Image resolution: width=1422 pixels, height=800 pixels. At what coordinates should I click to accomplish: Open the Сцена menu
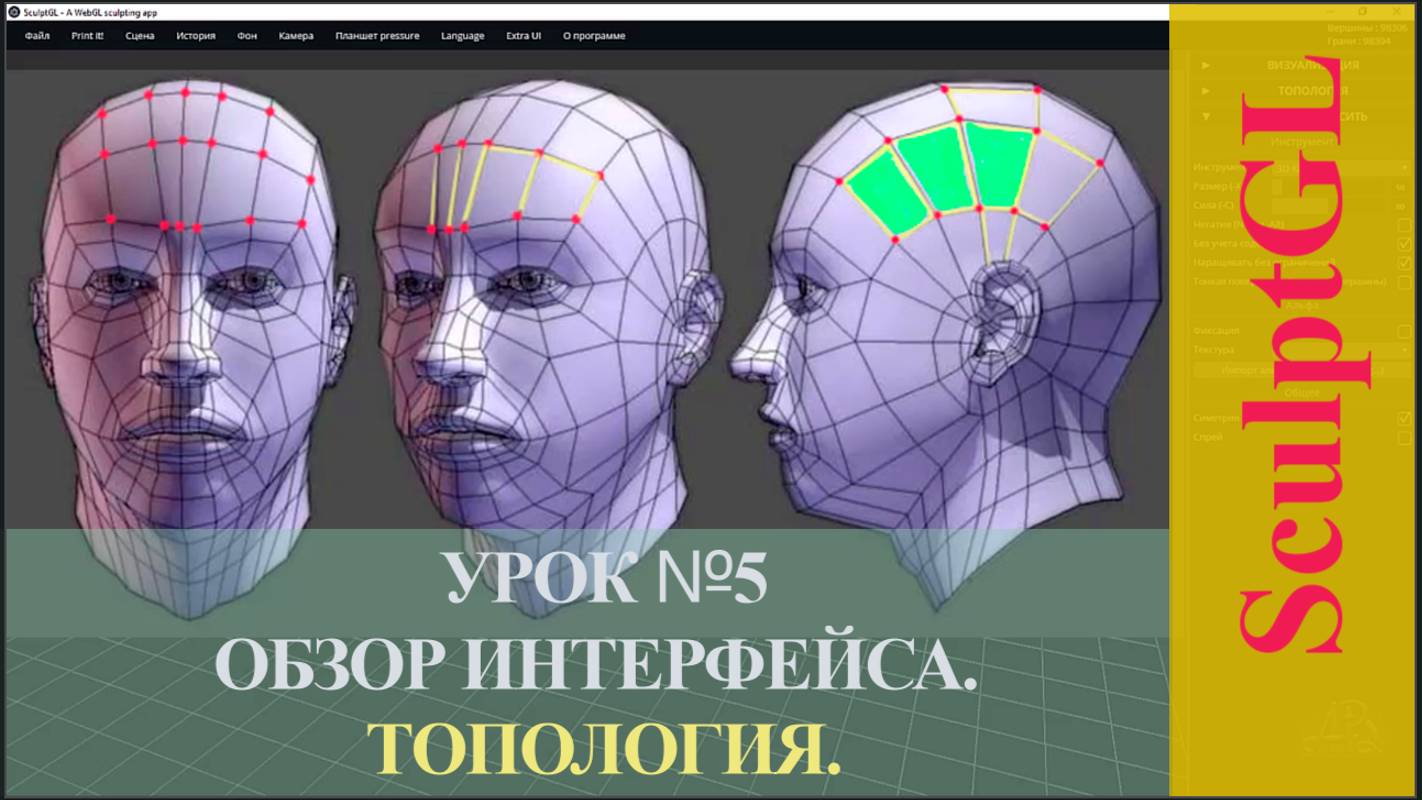pyautogui.click(x=140, y=36)
